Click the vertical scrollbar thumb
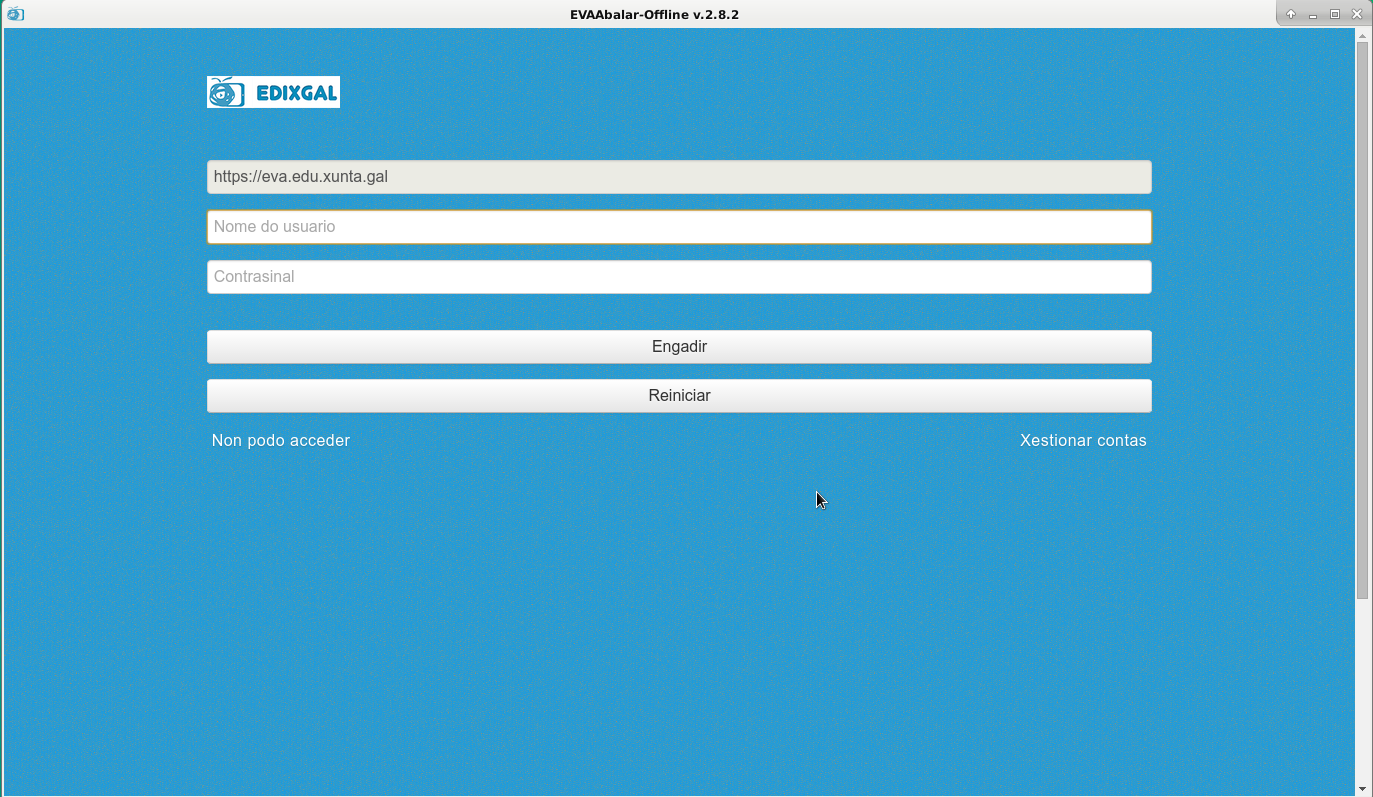Screen dimensions: 1373x797 pos(1362,320)
